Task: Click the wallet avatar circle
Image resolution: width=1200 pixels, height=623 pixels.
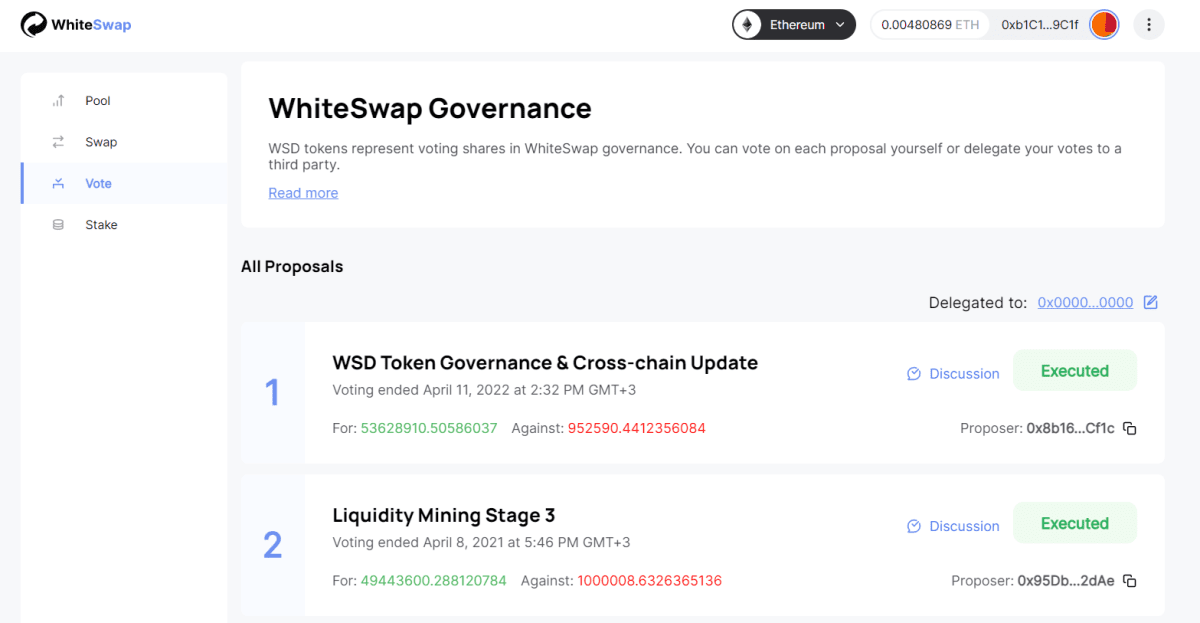Action: coord(1104,25)
